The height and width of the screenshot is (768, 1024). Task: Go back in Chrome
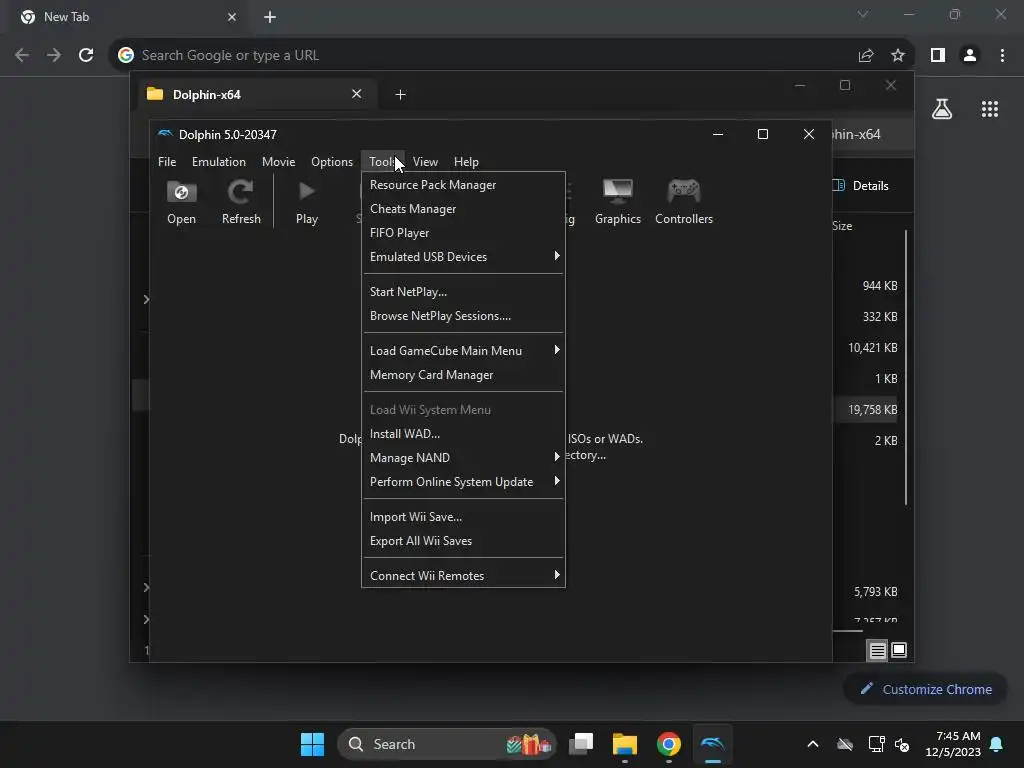22,56
